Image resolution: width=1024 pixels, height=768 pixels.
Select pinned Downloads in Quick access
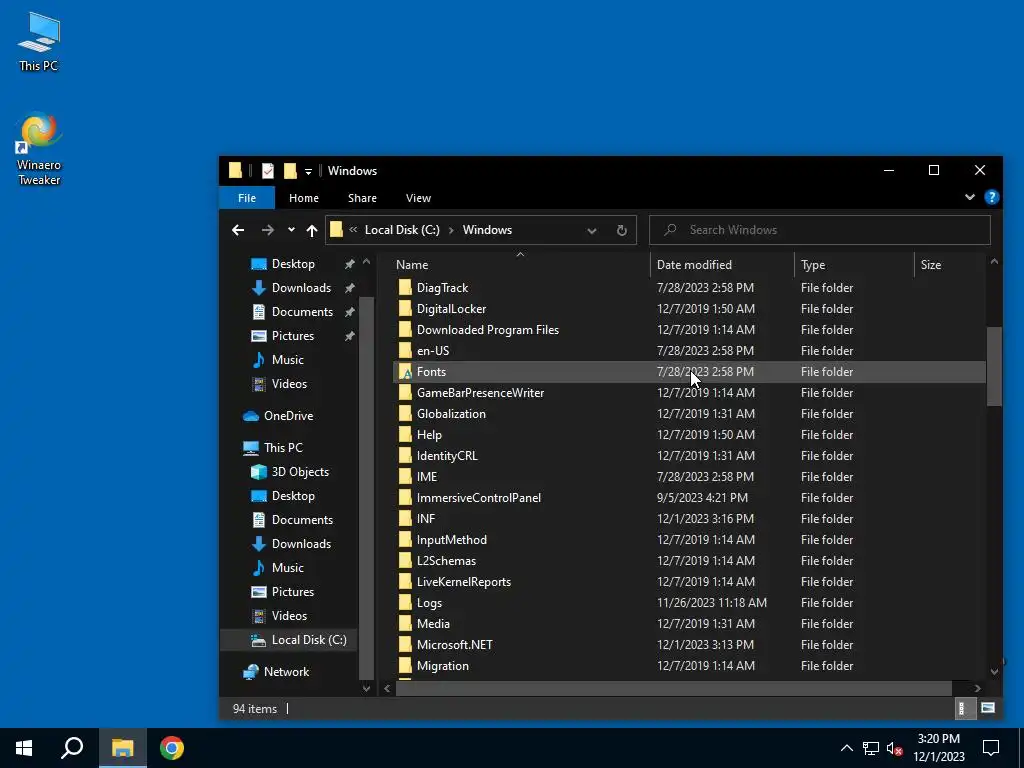(301, 288)
